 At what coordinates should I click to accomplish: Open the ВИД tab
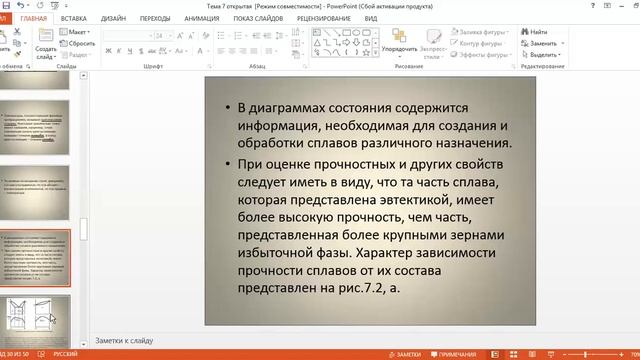pos(371,18)
